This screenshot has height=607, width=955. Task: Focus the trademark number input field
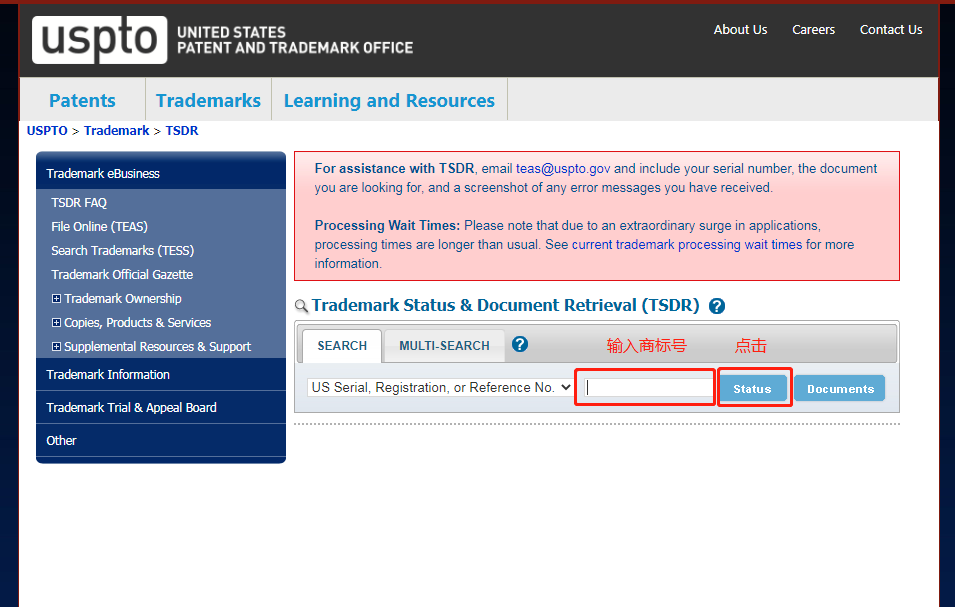(647, 388)
